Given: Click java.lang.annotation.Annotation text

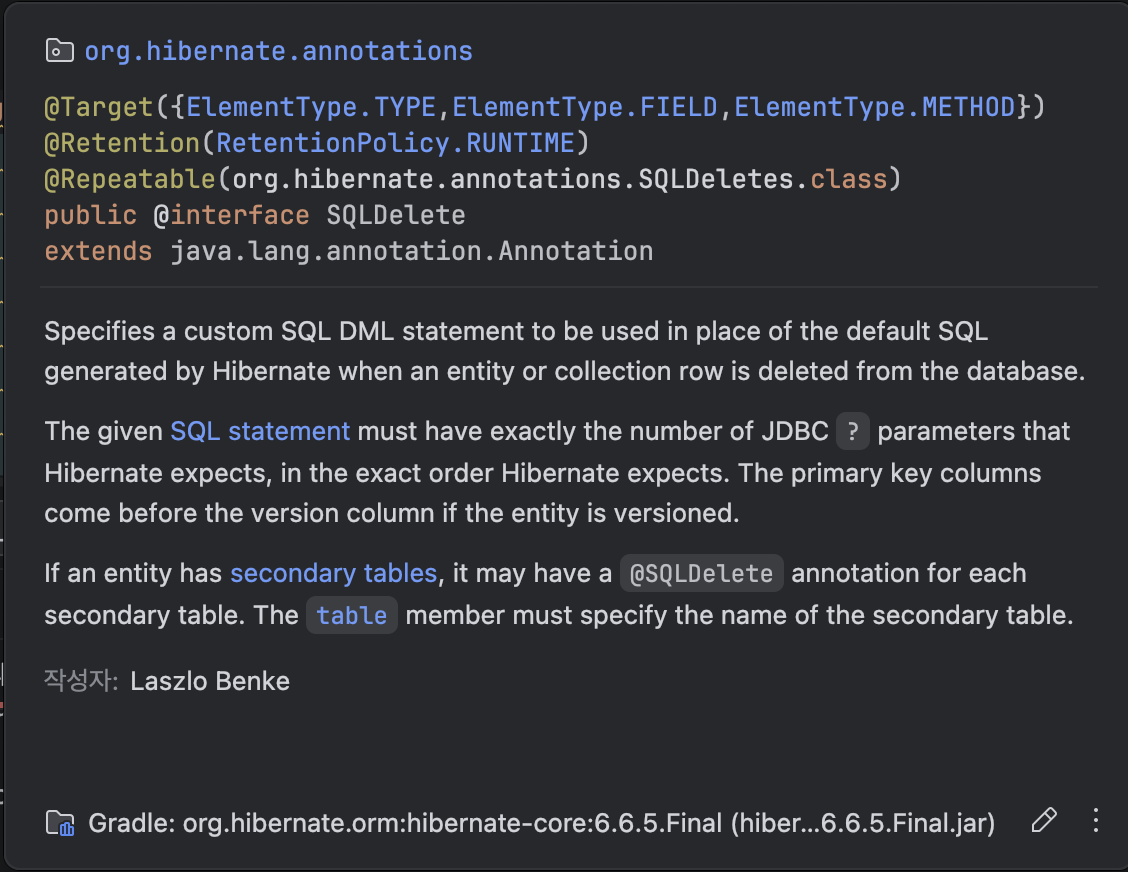Looking at the screenshot, I should tap(411, 251).
